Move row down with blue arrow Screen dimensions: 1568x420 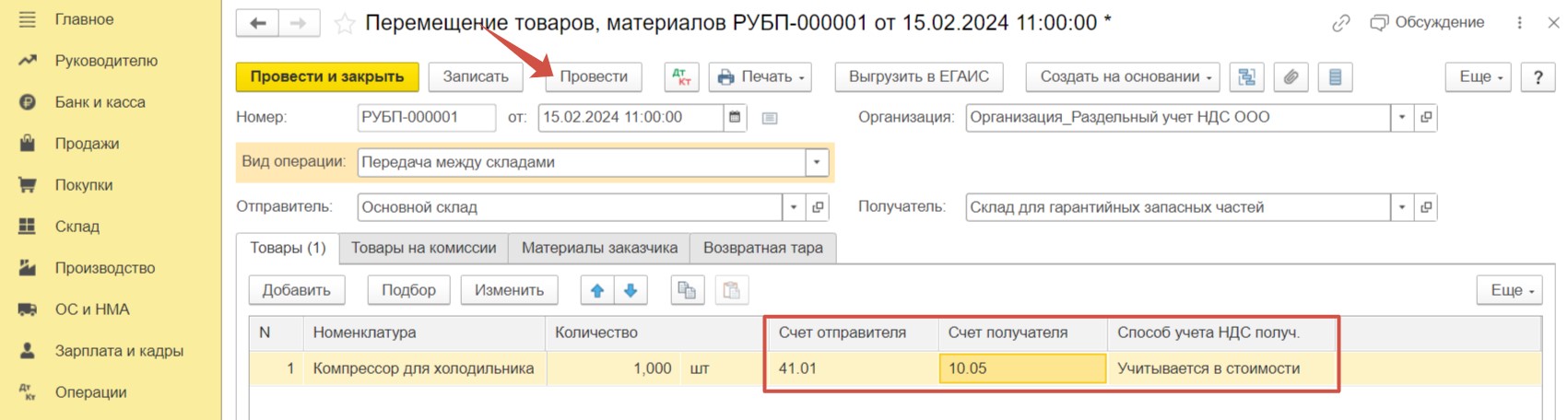[x=631, y=290]
